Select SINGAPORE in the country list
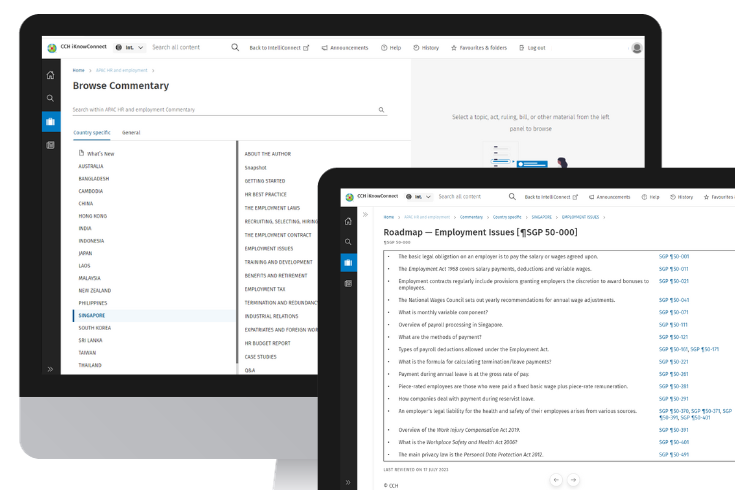735x490 pixels. tap(93, 315)
